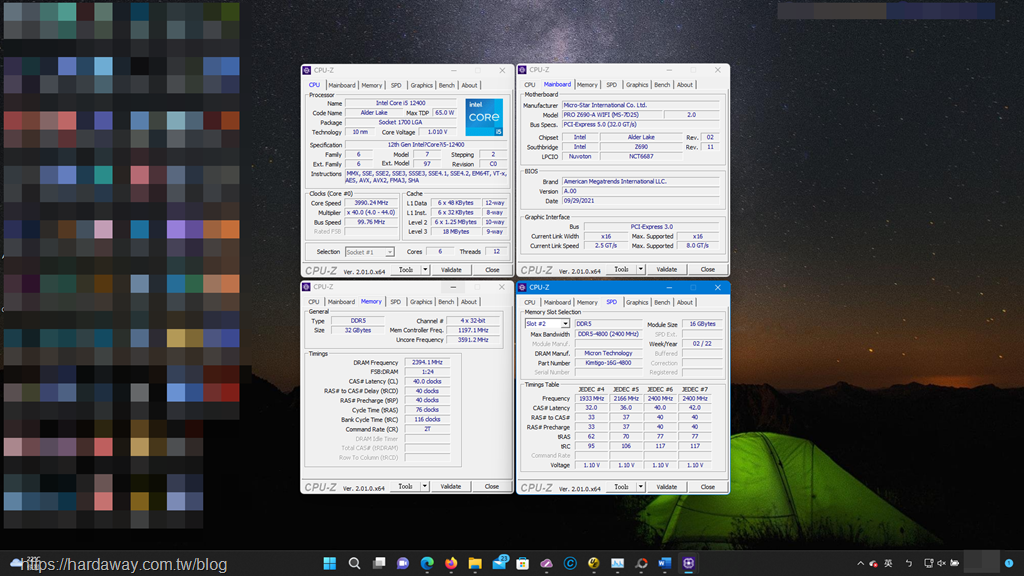Open Bench tab in the SPD window
Screen dimensions: 1024x576
click(x=662, y=302)
